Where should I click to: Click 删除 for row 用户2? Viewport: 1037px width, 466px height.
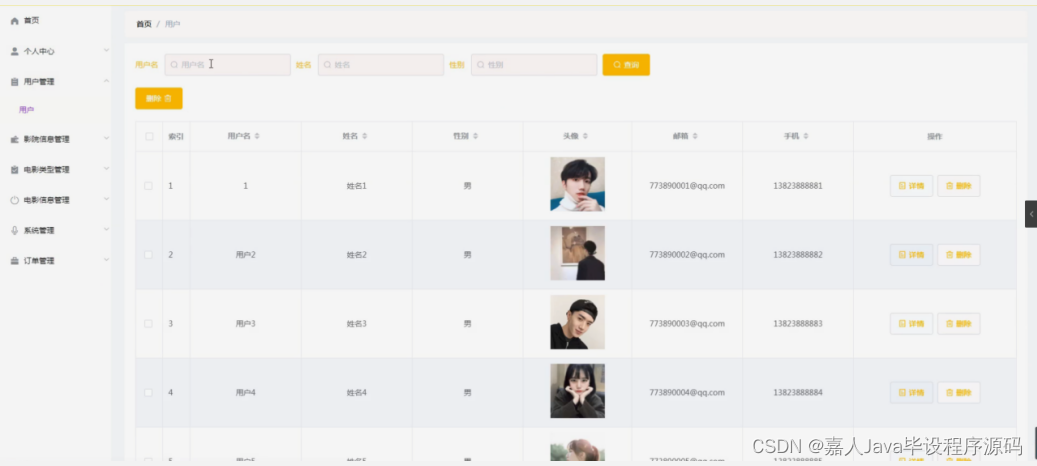[958, 255]
